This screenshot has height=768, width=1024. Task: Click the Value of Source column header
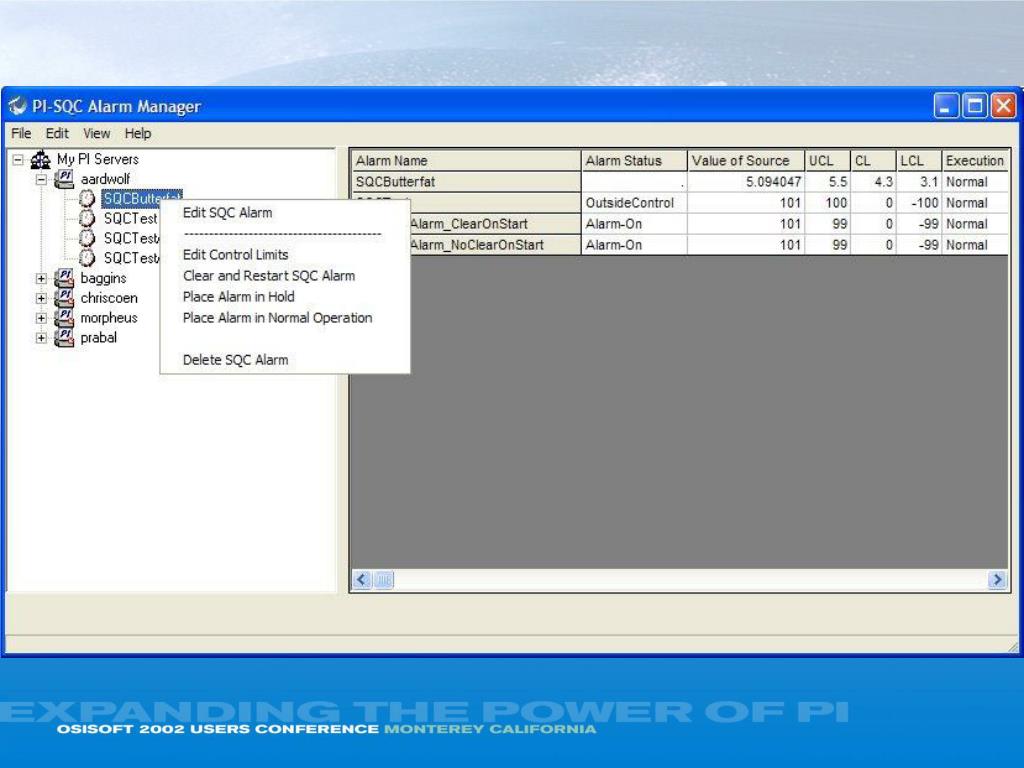(x=745, y=161)
